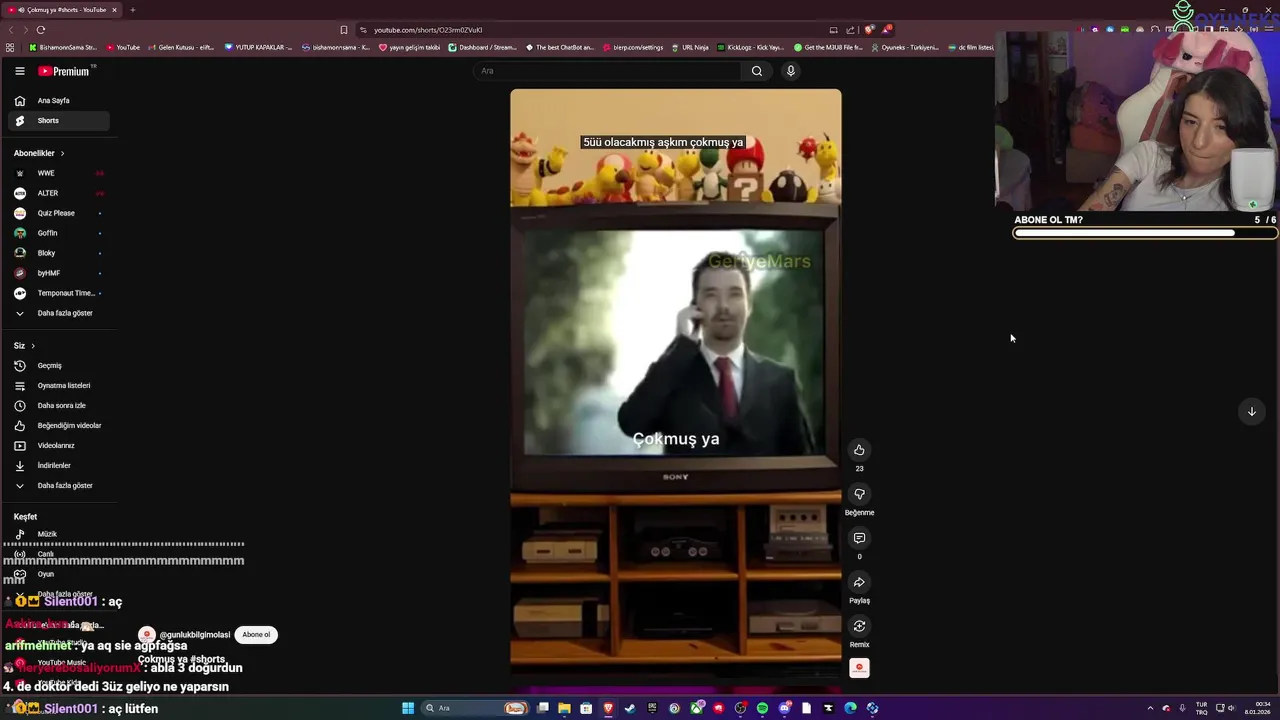Viewport: 1280px width, 720px height.
Task: Subscribe with the Abone ol button
Action: pos(256,634)
